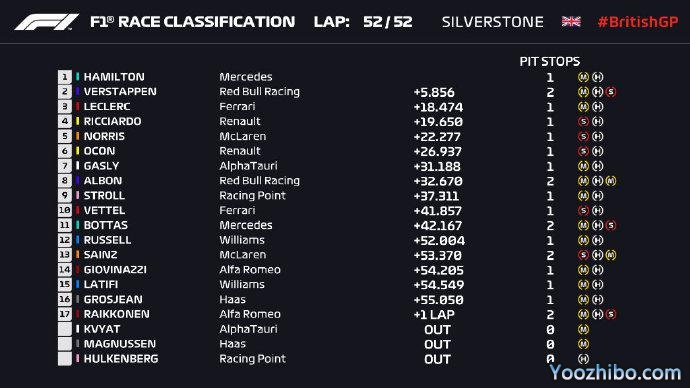
Task: Click the Yoozhibo.com watermark link
Action: [x=615, y=373]
